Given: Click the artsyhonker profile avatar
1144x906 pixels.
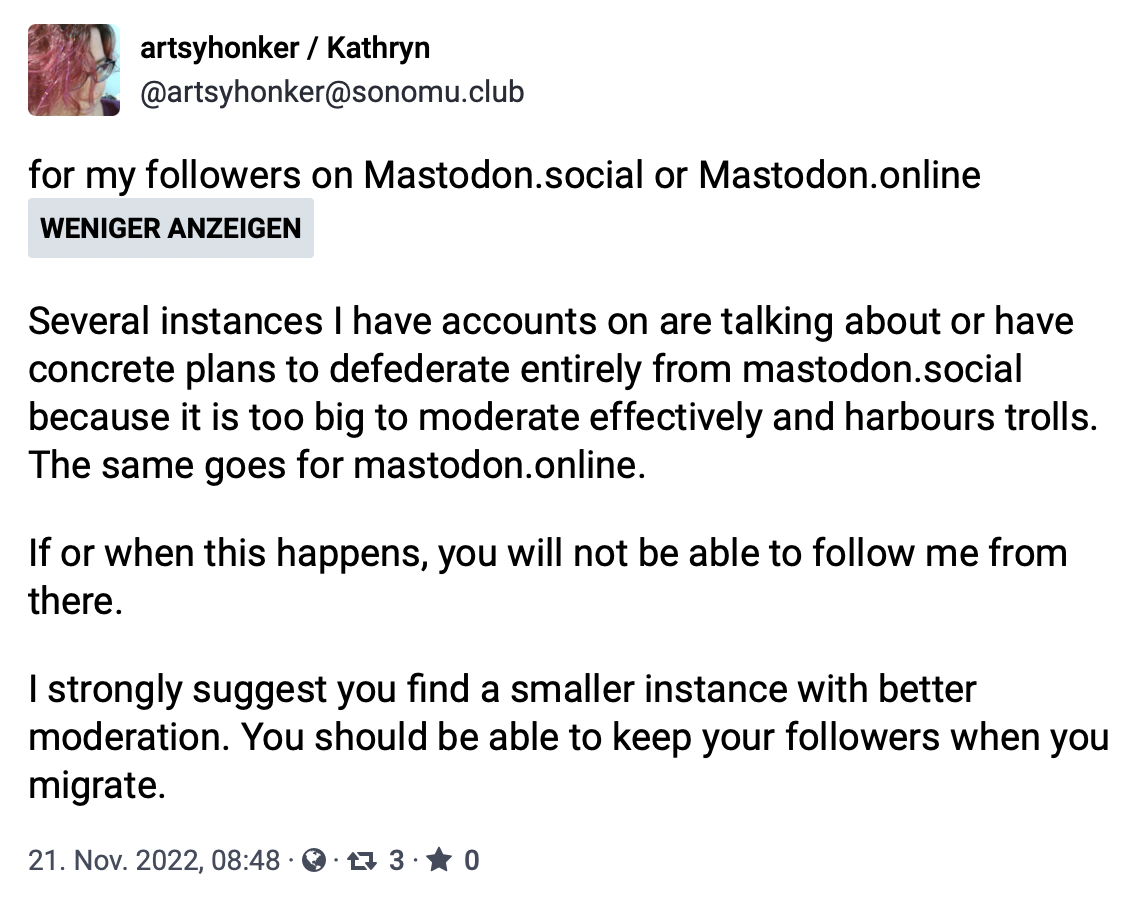Looking at the screenshot, I should click(74, 70).
